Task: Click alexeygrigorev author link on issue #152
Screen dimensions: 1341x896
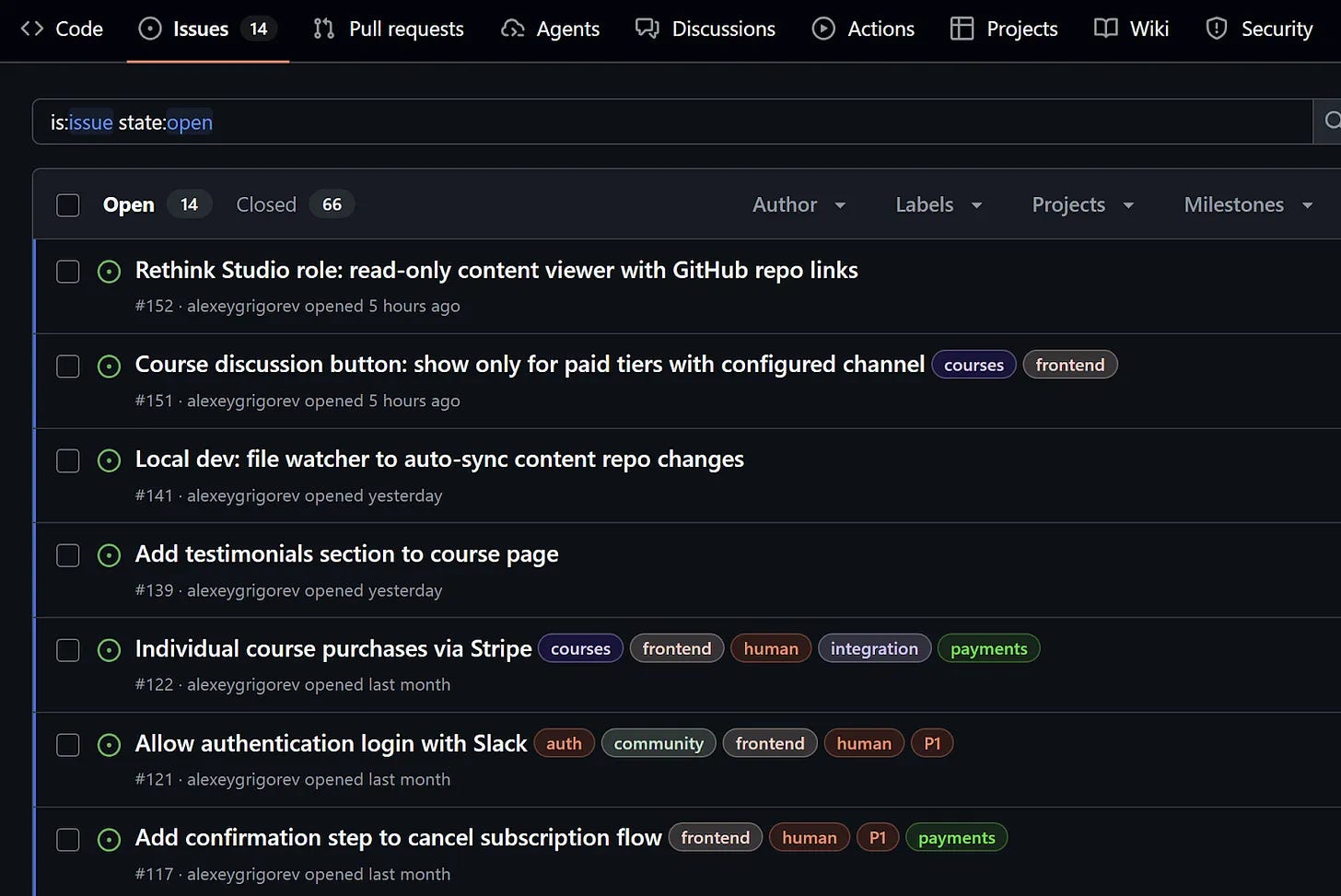Action: click(x=243, y=306)
